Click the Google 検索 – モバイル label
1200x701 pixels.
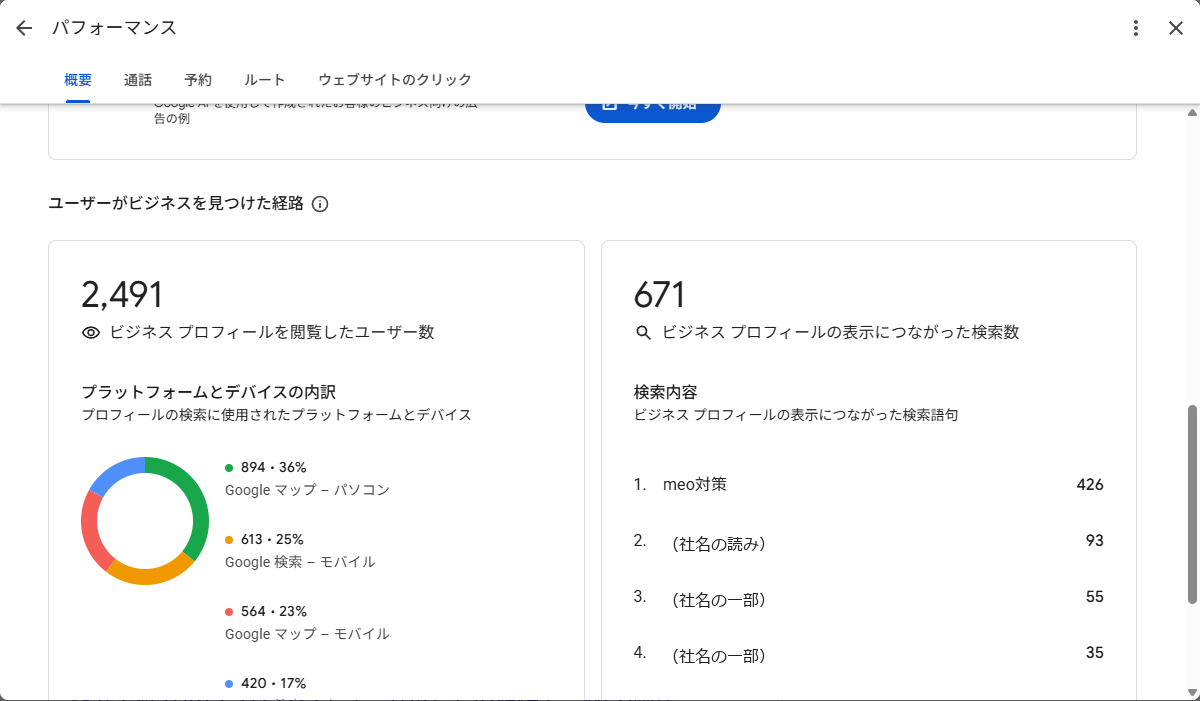(300, 562)
